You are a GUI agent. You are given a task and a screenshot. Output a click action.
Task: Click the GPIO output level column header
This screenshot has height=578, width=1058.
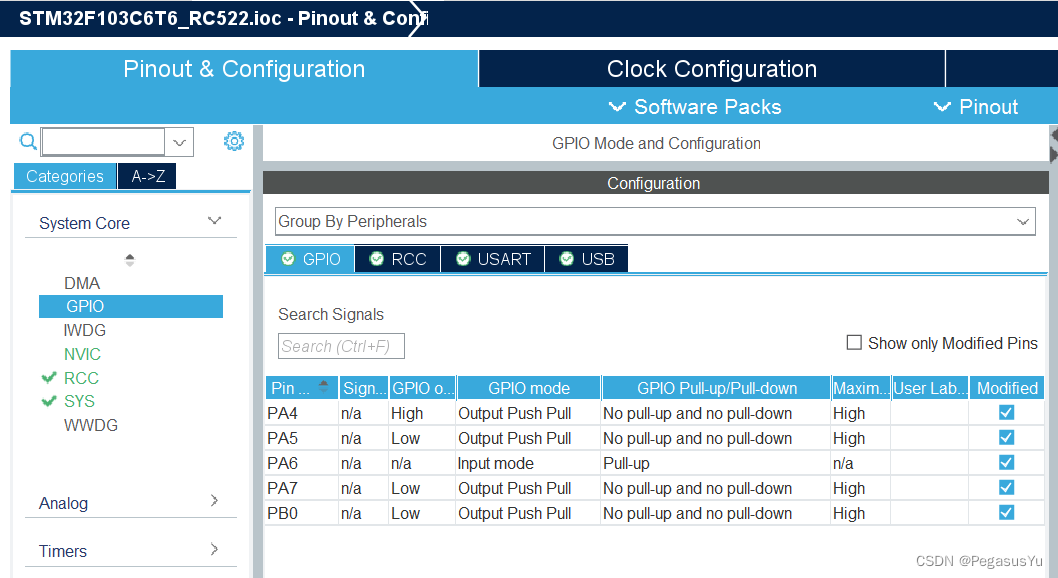coord(422,388)
